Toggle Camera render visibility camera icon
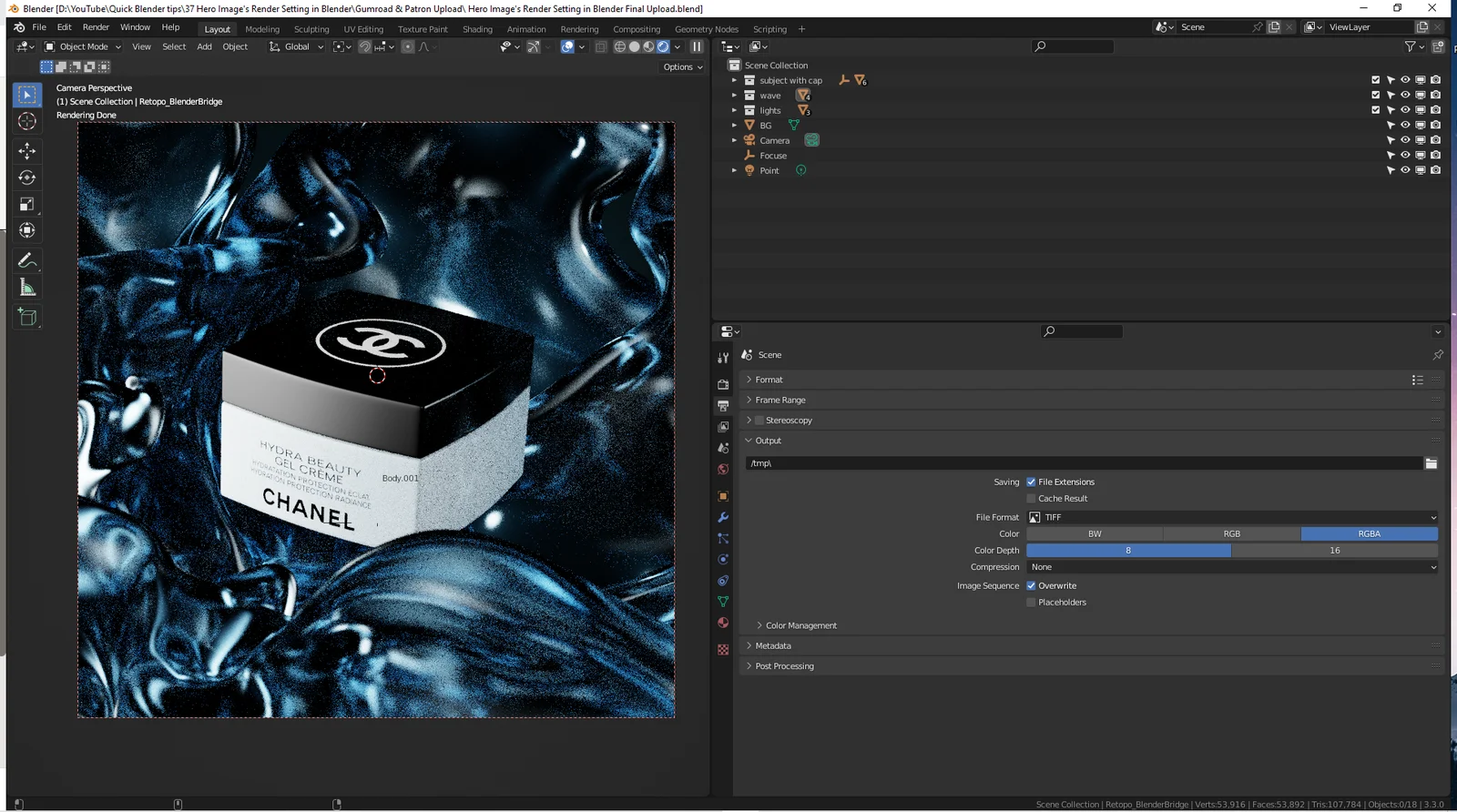 [1436, 140]
